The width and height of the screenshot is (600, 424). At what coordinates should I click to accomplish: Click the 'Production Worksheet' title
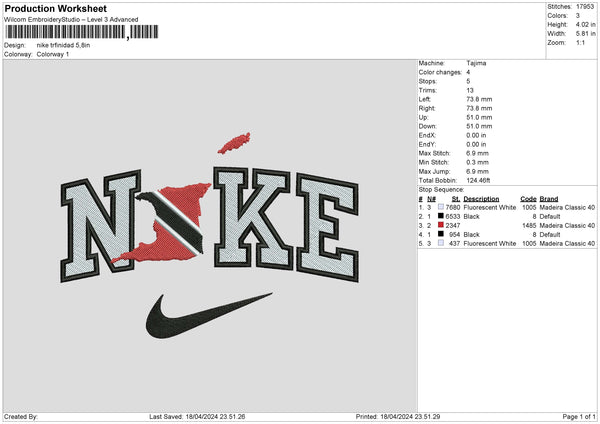(x=55, y=8)
